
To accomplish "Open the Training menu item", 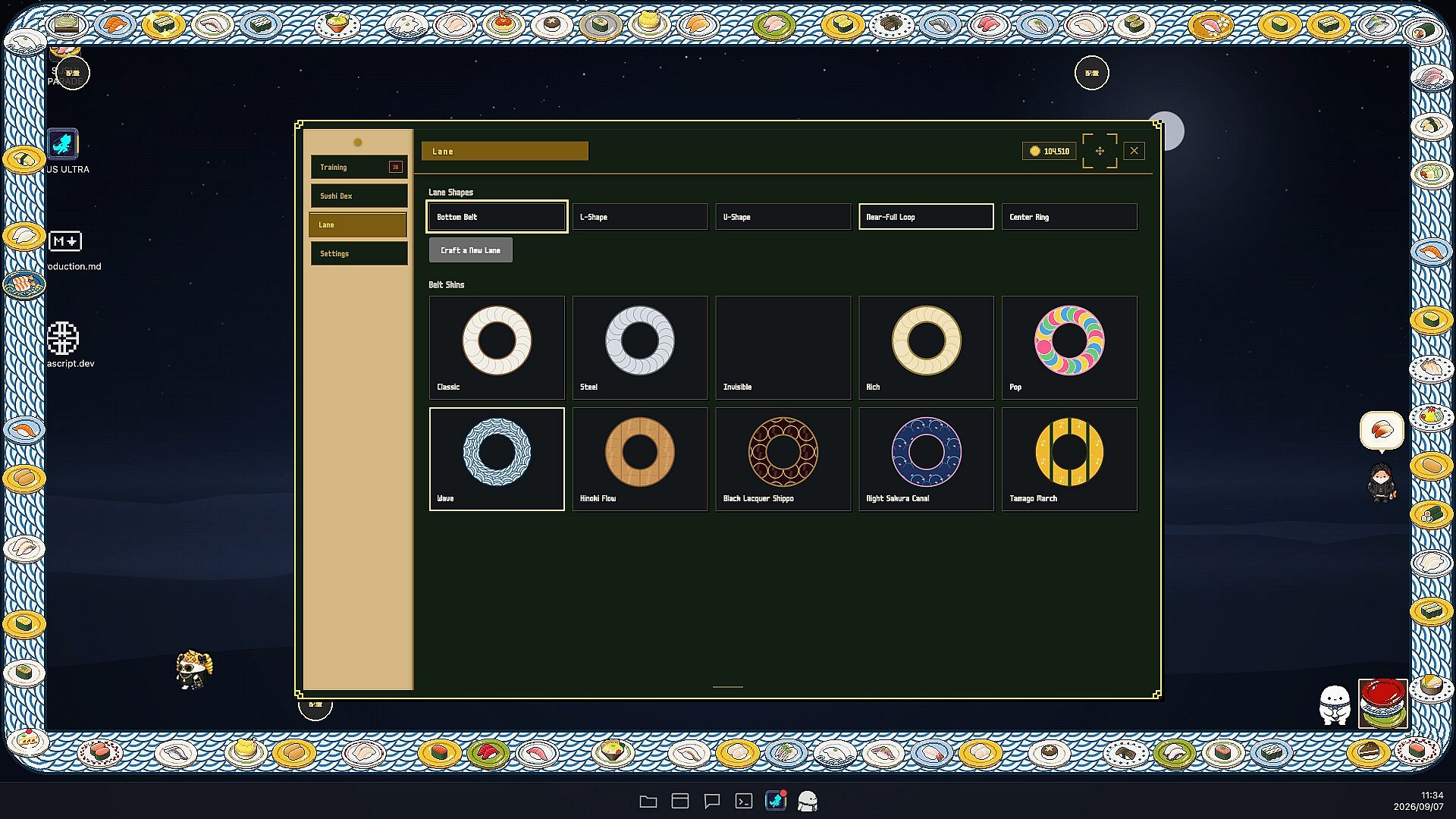I will click(x=359, y=167).
